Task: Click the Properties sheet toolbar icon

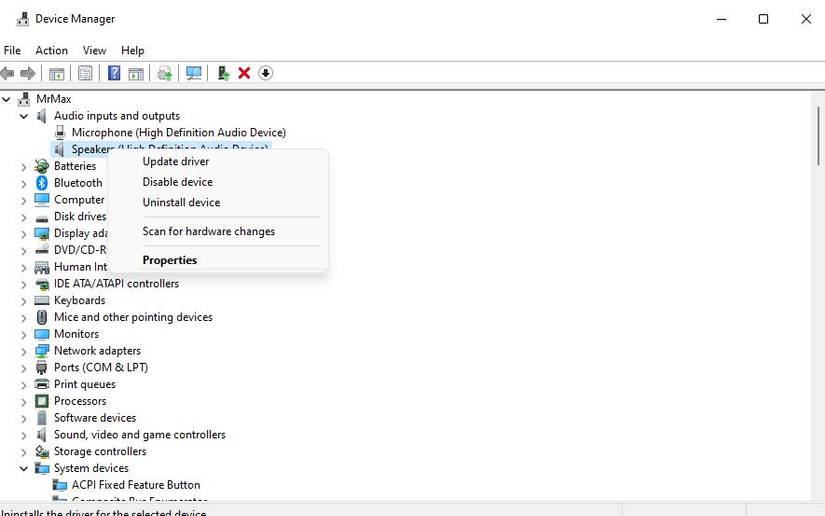Action: [85, 73]
